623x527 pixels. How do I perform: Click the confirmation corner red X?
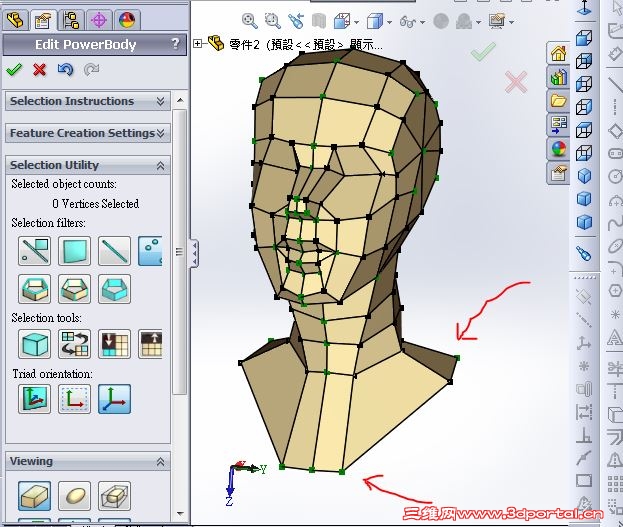point(516,81)
